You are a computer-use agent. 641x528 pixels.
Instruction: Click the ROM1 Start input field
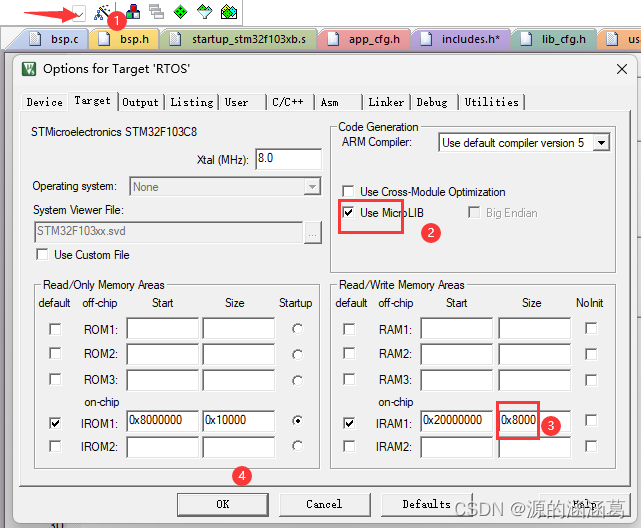(x=163, y=328)
